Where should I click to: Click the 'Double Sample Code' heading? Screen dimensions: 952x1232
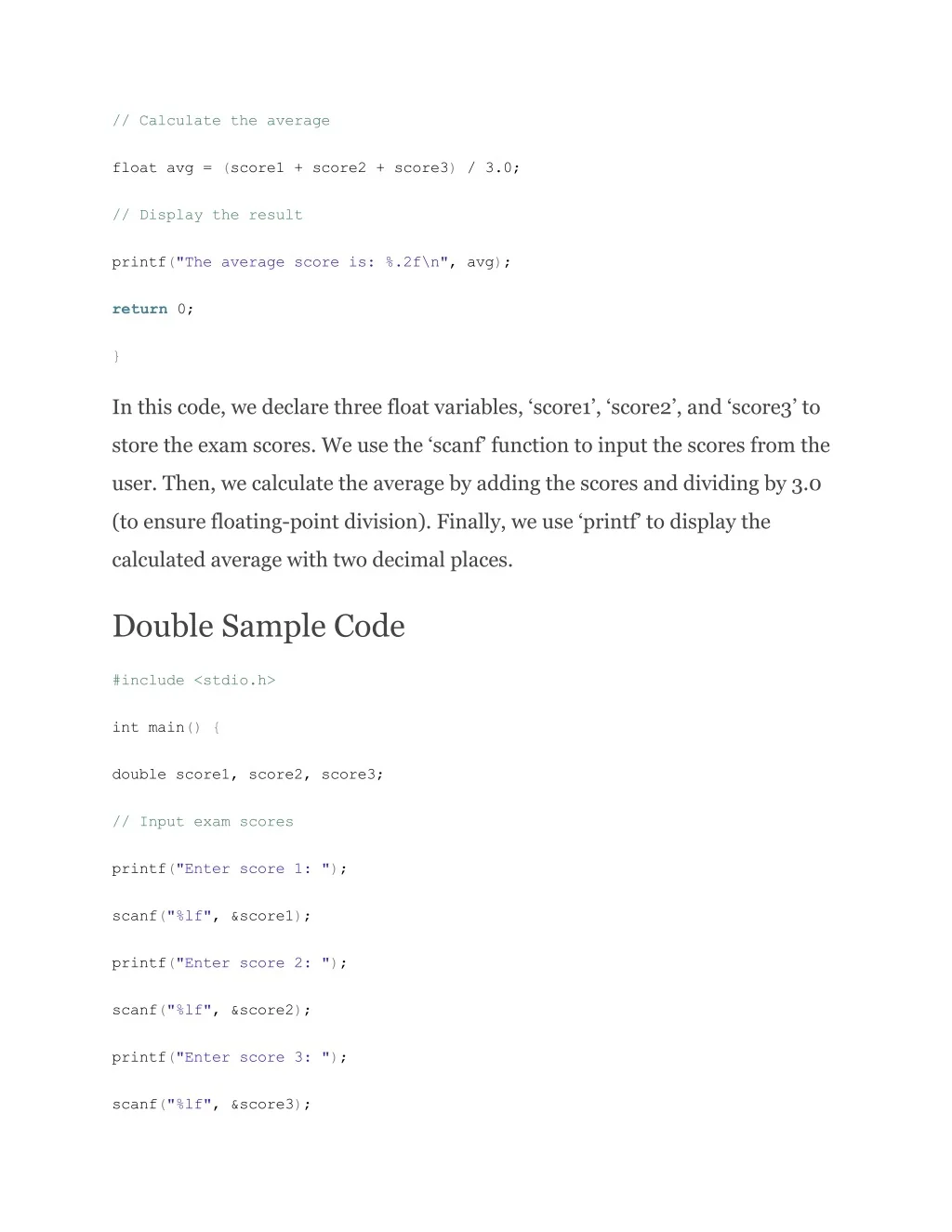click(x=258, y=626)
